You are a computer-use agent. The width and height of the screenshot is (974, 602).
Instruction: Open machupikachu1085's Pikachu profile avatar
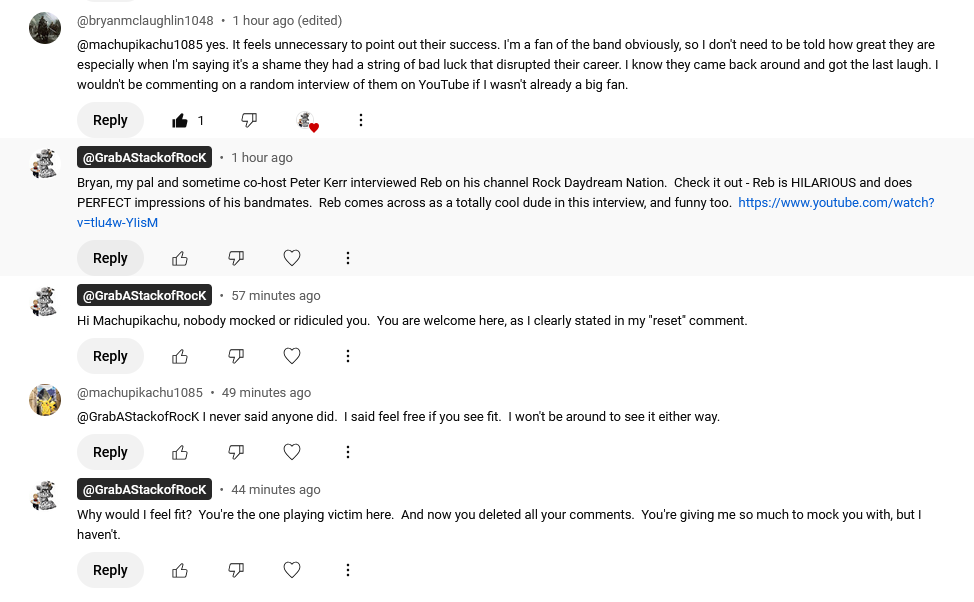pos(45,400)
